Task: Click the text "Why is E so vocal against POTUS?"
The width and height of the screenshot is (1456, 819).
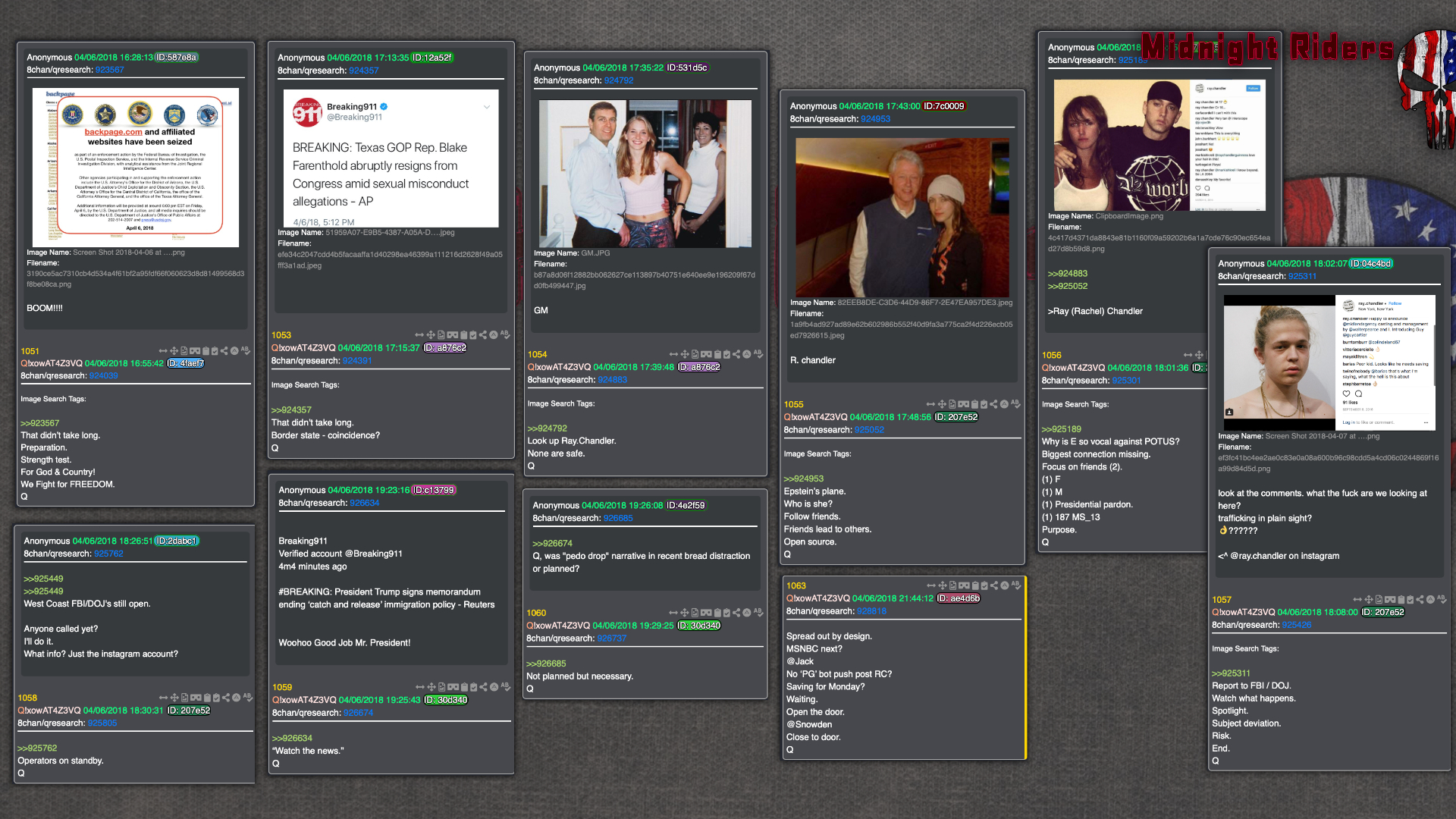Action: pos(1110,441)
